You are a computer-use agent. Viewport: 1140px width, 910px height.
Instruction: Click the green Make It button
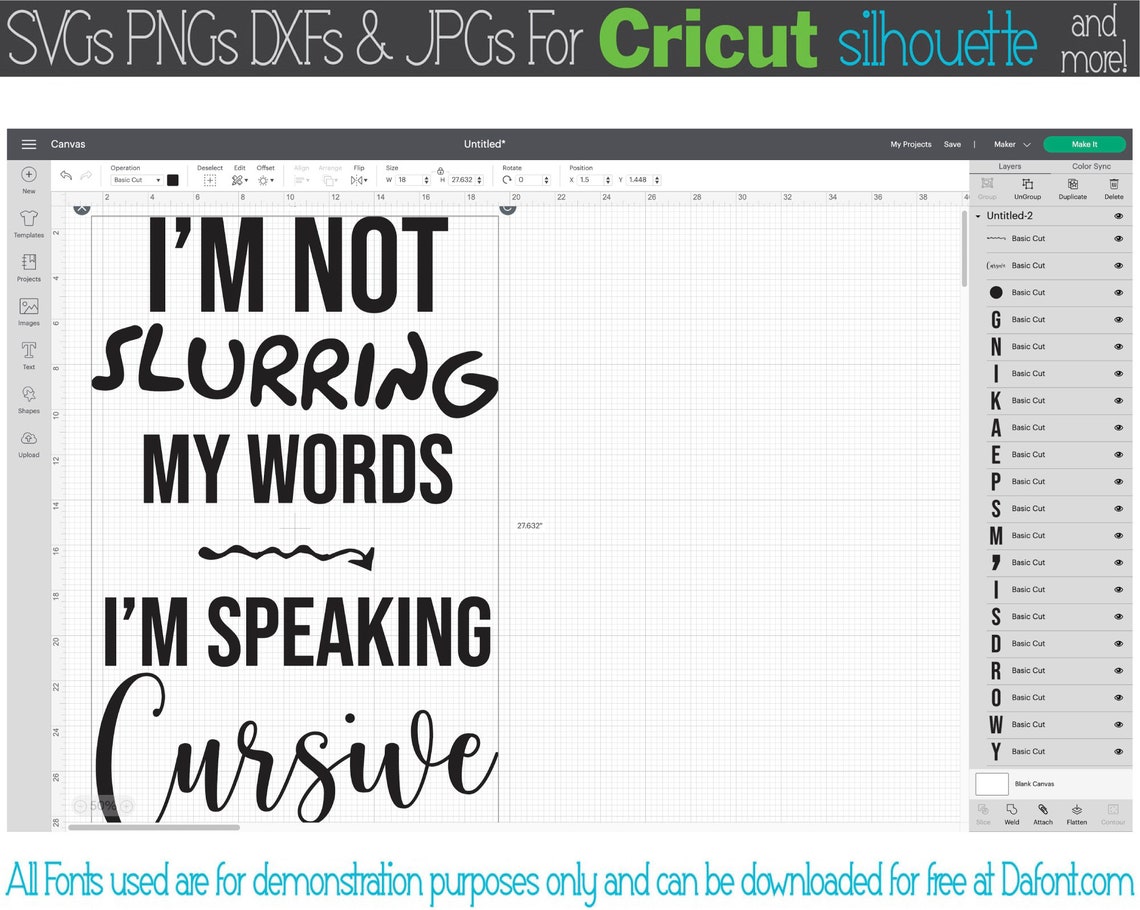[1084, 144]
